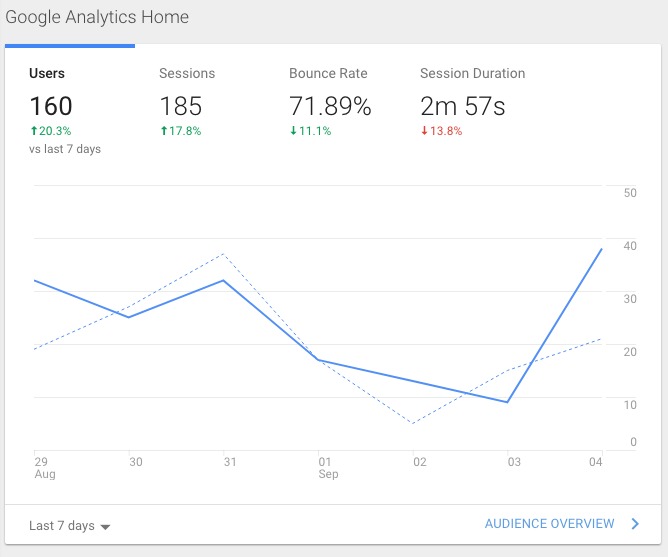Show the Session Duration metric tab

click(x=472, y=73)
